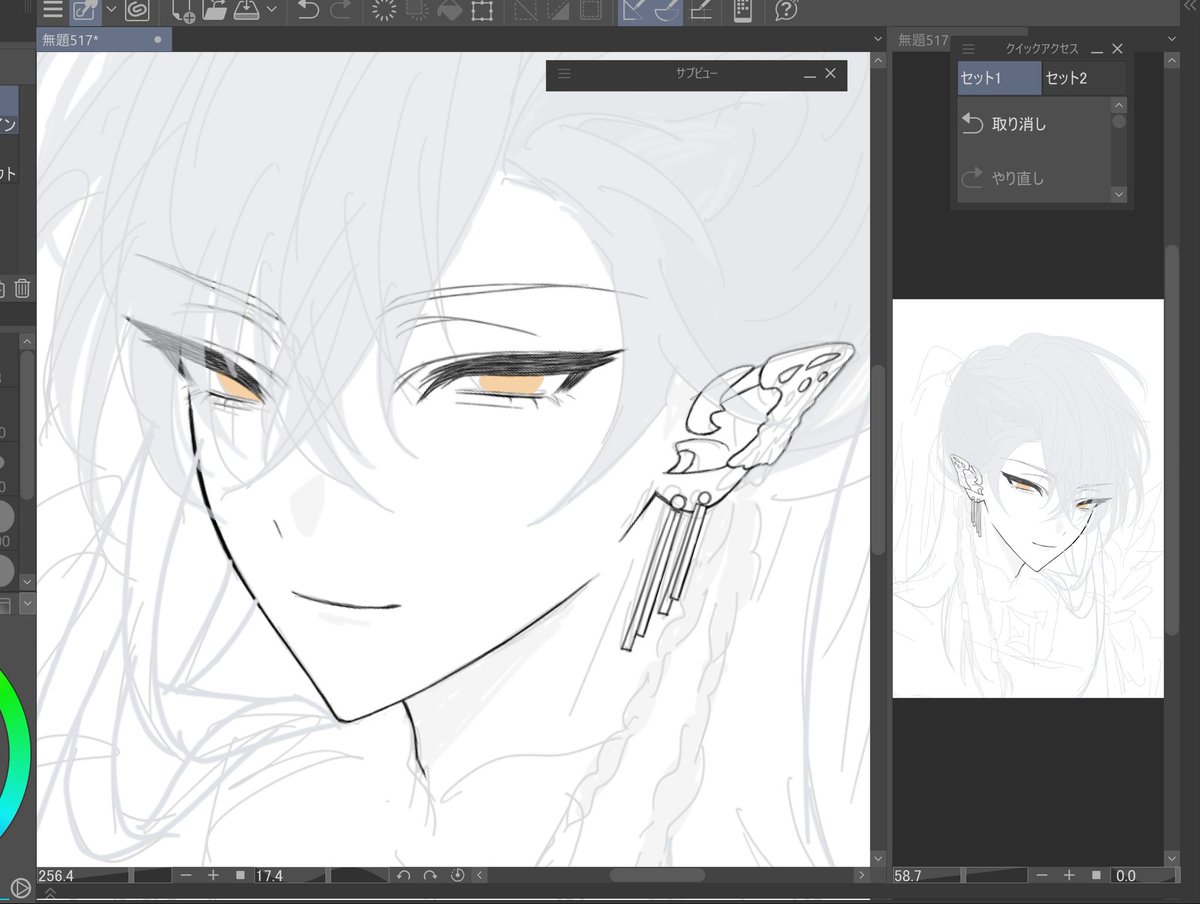Viewport: 1200px width, 904px height.
Task: Open クイックアクセス panel menu icon
Action: (x=968, y=48)
